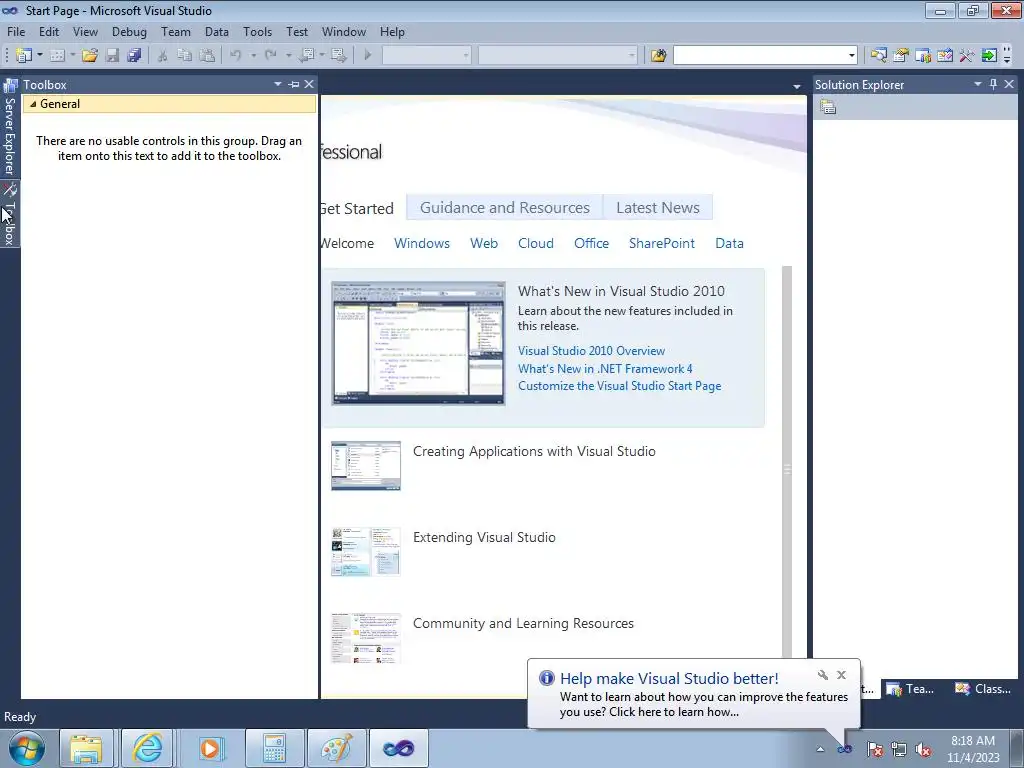
Task: Open the Add New Item dropdown arrow
Action: pyautogui.click(x=72, y=56)
